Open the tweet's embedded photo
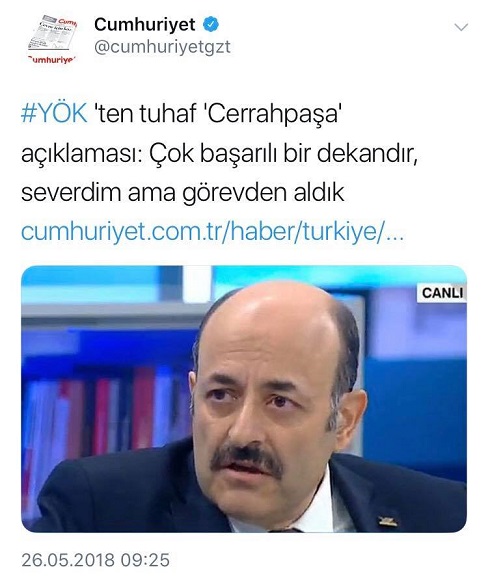The image size is (488, 578). click(x=244, y=399)
